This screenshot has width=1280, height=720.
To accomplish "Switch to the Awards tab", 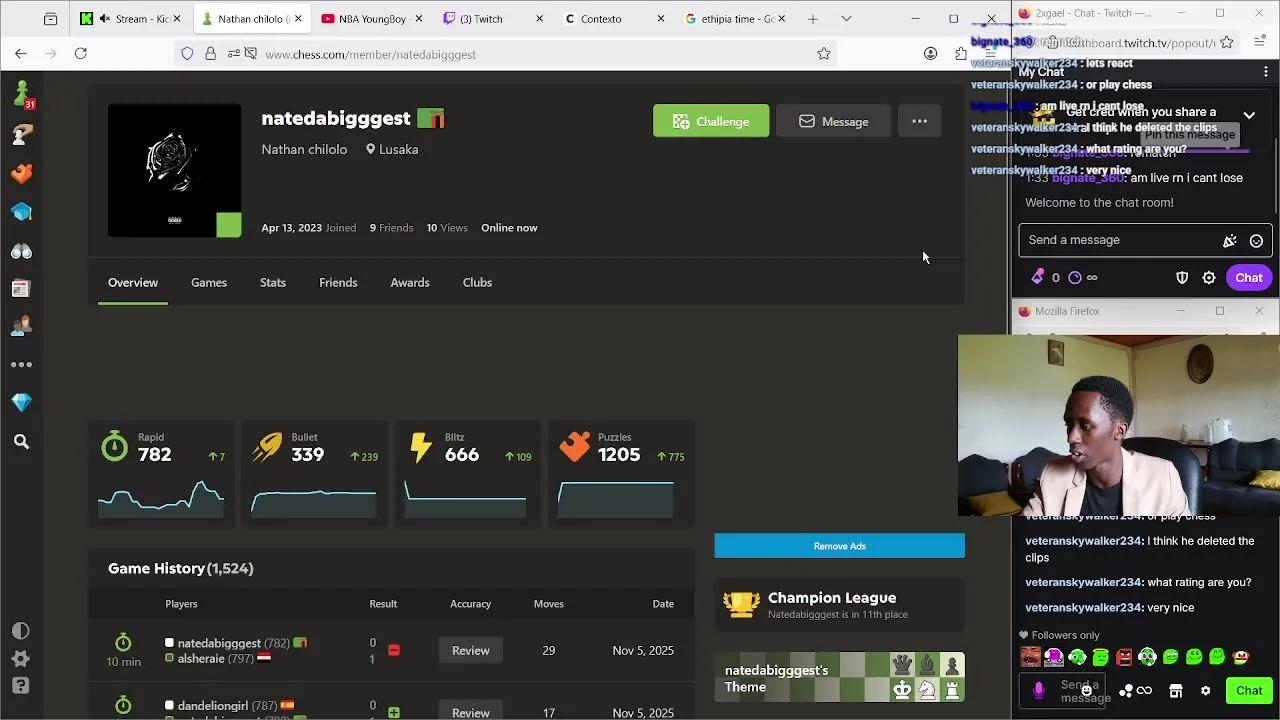I will pos(410,282).
